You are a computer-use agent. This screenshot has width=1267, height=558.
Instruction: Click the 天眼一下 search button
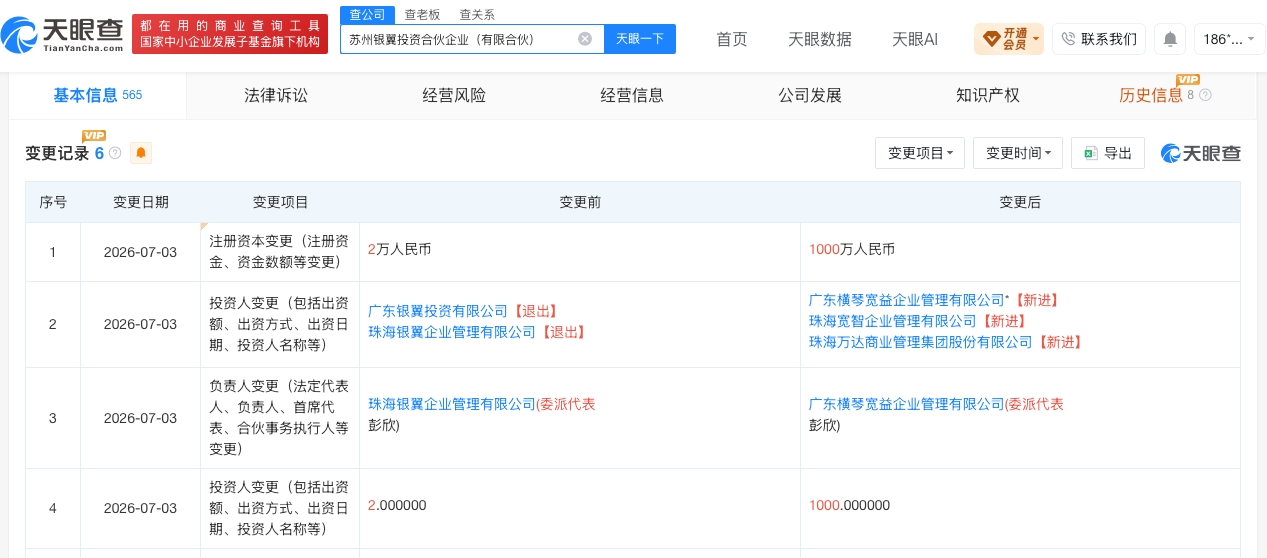point(640,39)
